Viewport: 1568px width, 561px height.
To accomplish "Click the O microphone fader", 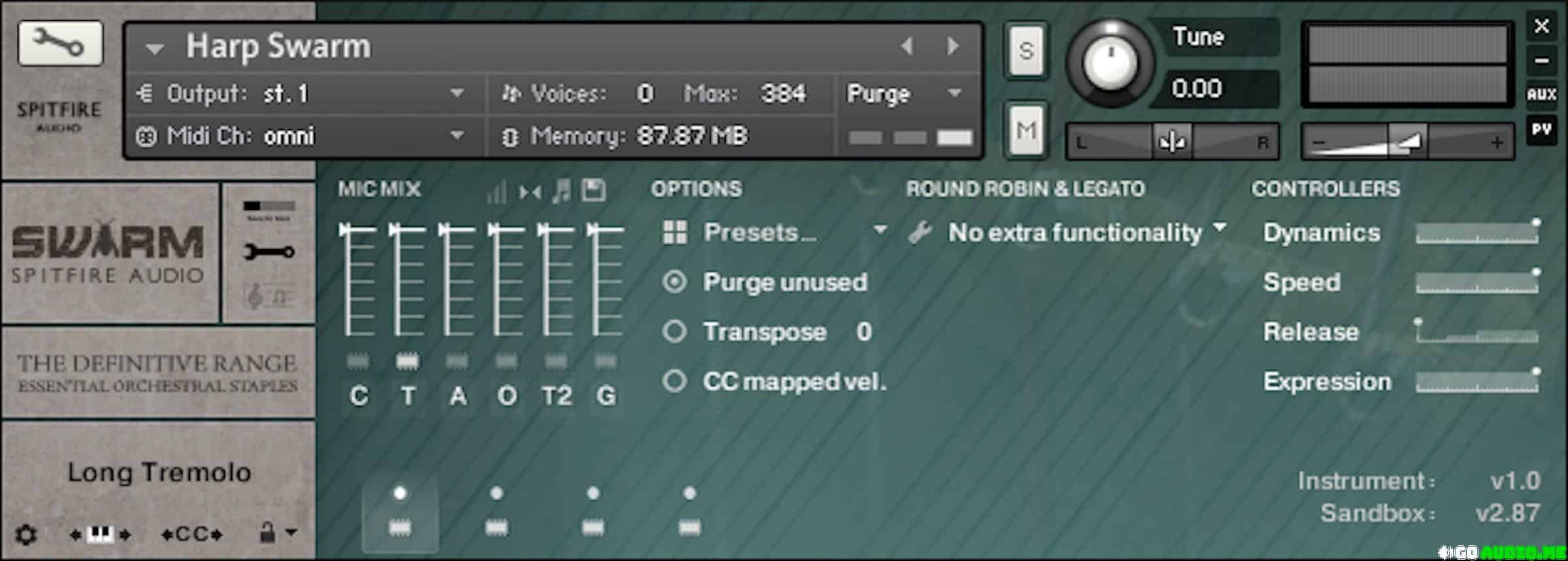I will pos(506,279).
